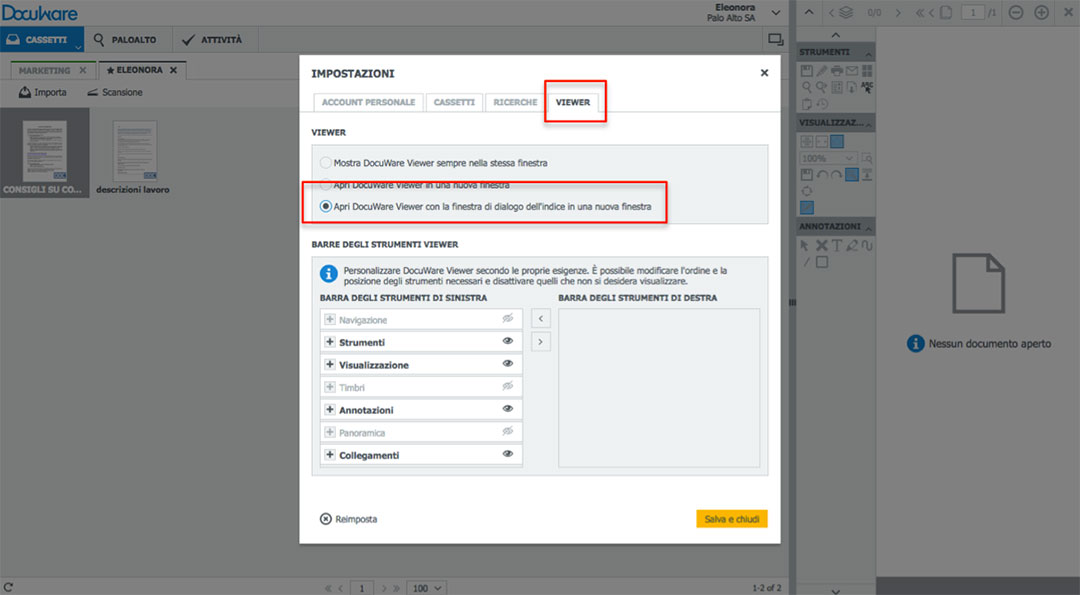Toggle visibility eye for Panoramica toolbar
The height and width of the screenshot is (595, 1080).
click(x=508, y=431)
